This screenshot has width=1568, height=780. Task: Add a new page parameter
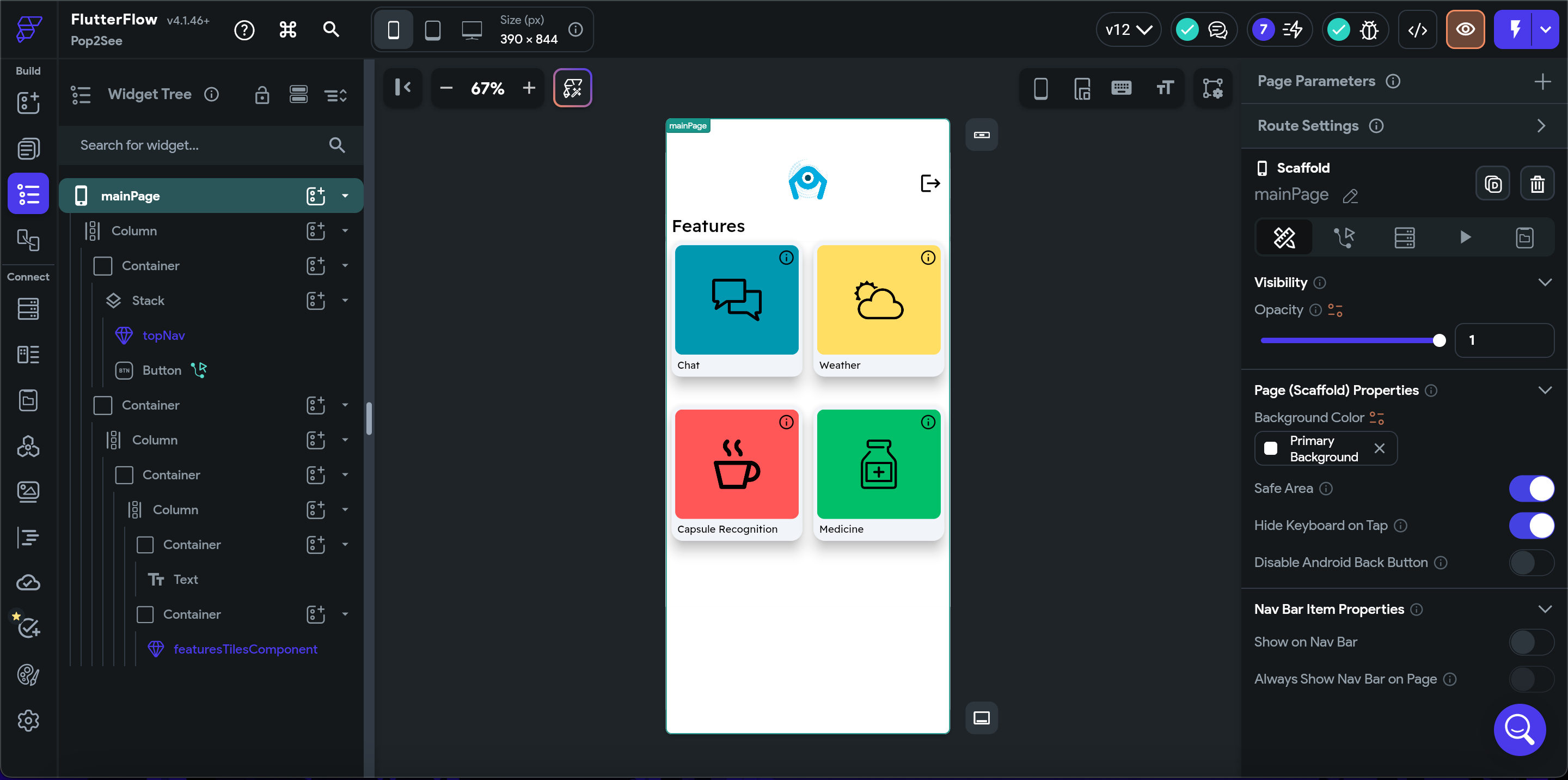click(1542, 82)
